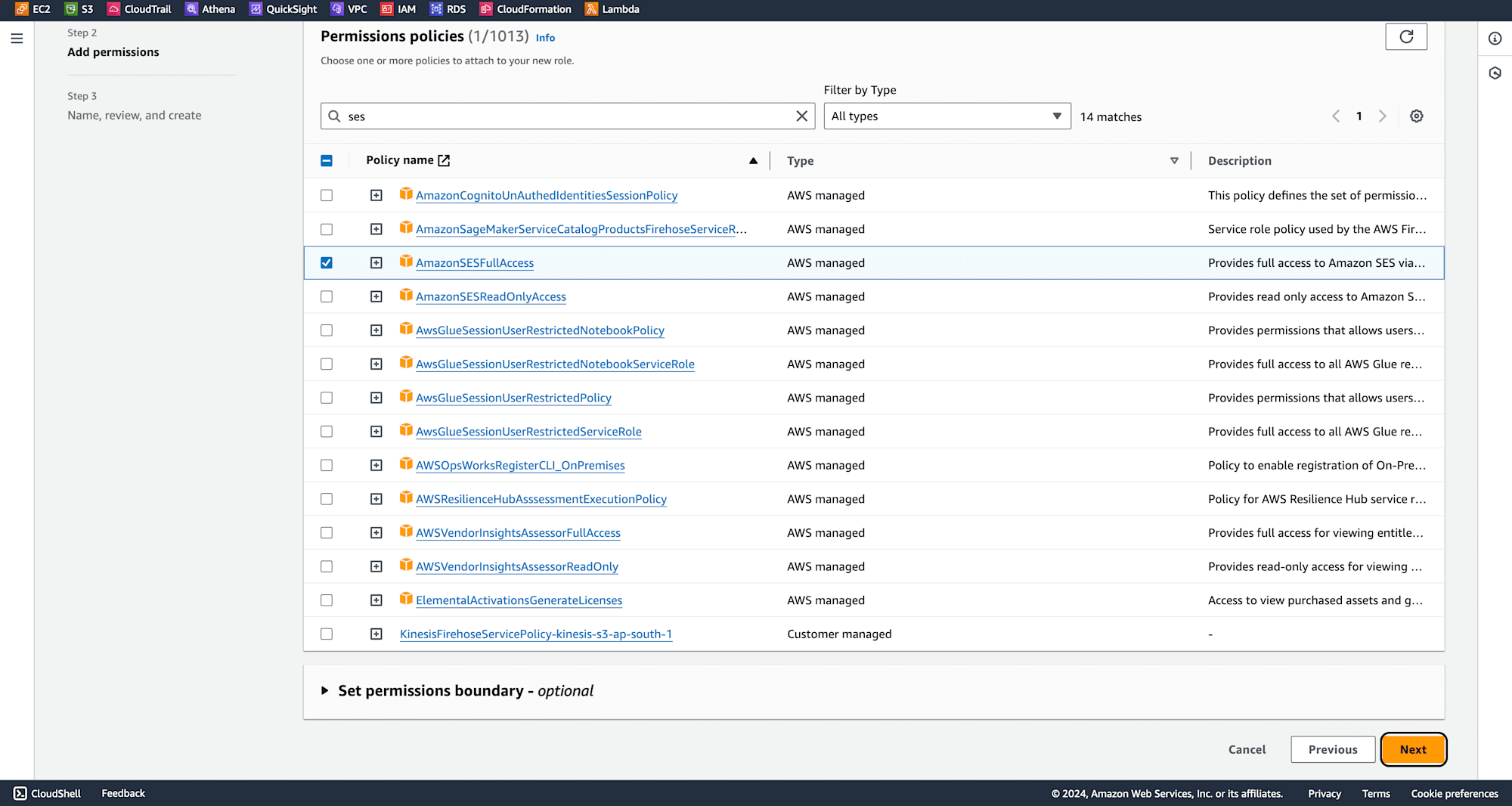Viewport: 1512px width, 806px height.
Task: Open the Lambda service shortcut
Action: point(612,9)
